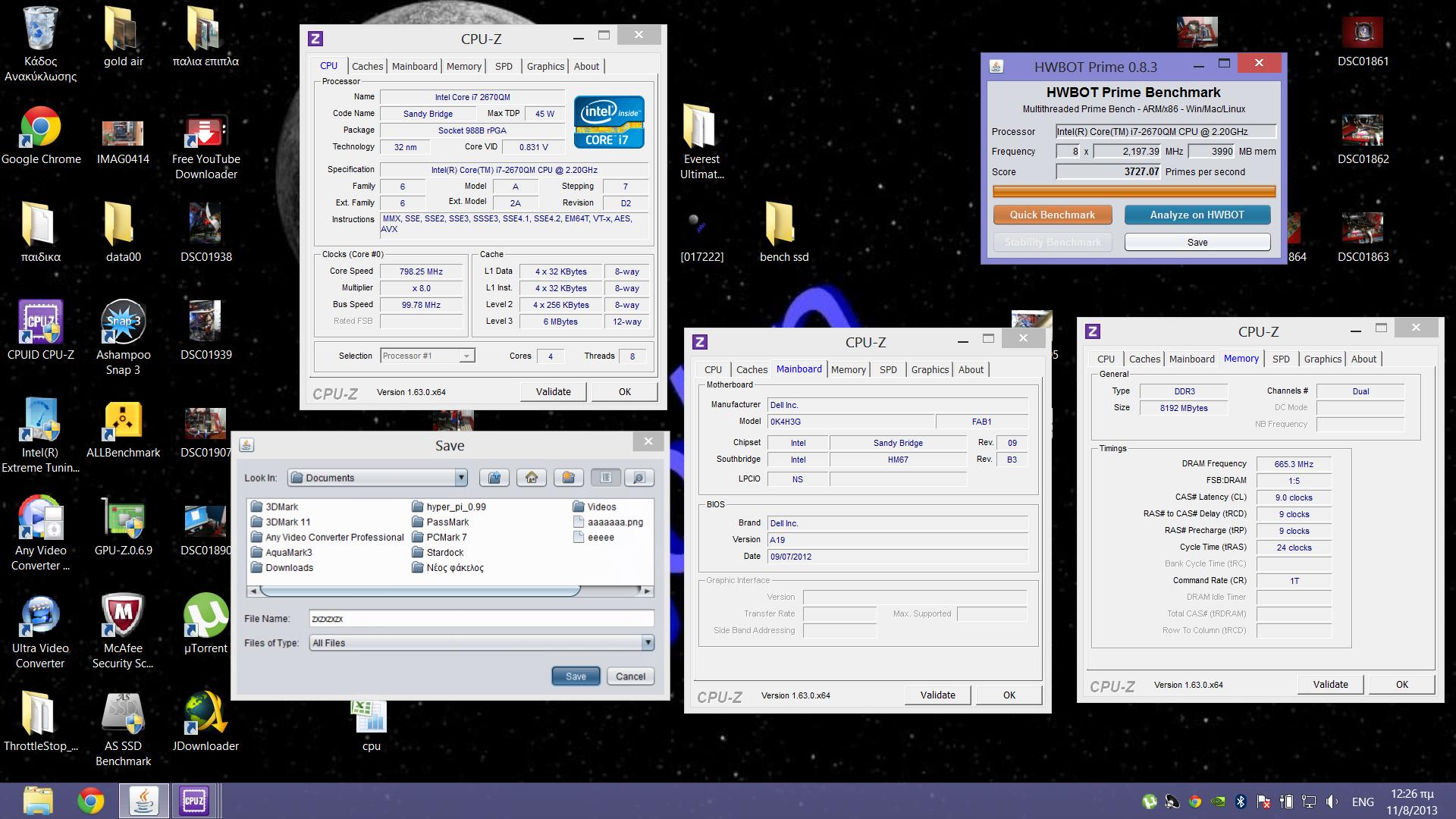
Task: Click Home folder icon in Save dialog
Action: (x=532, y=477)
